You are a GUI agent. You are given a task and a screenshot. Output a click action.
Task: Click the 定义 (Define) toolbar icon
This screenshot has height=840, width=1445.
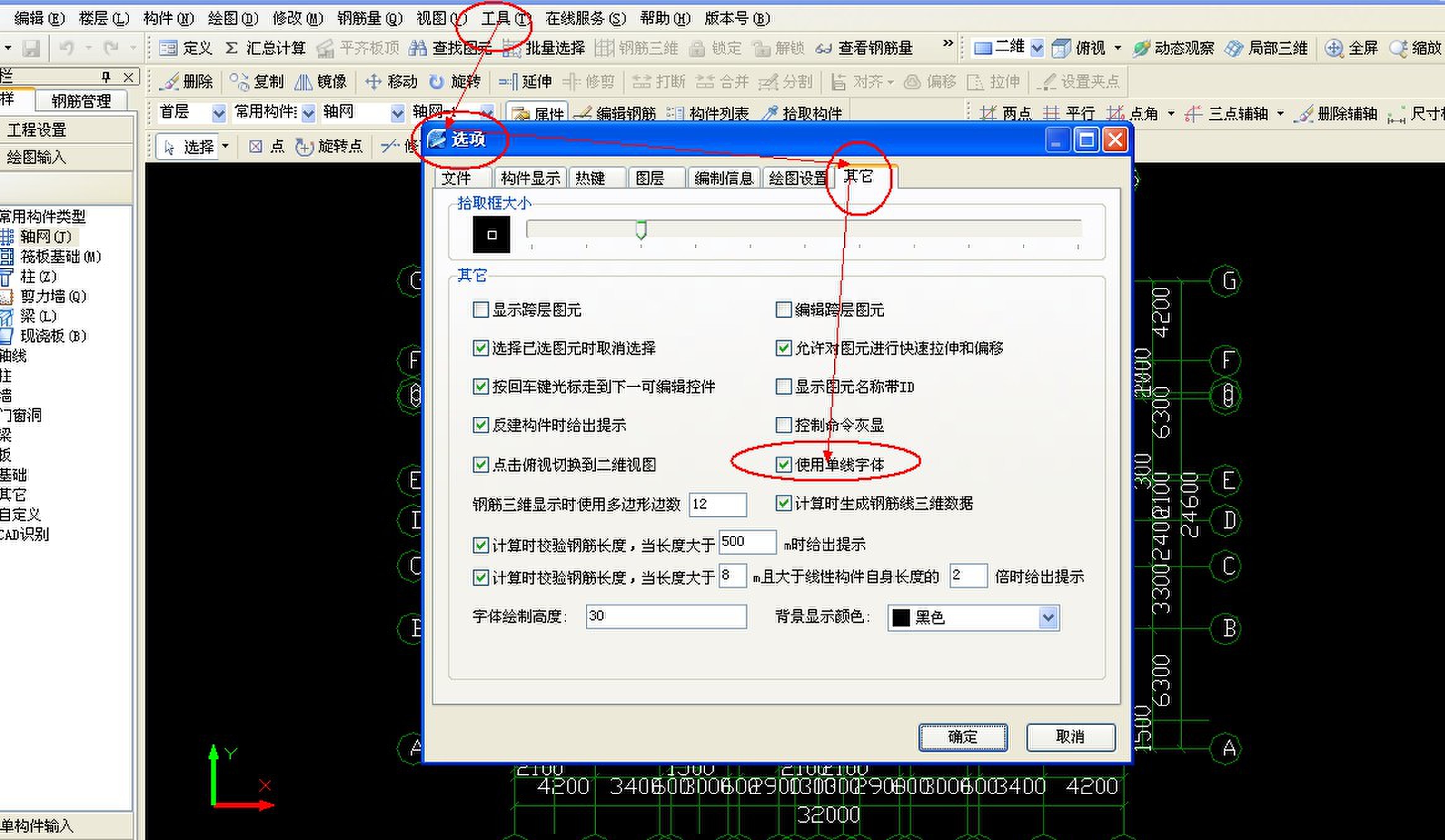pyautogui.click(x=185, y=48)
